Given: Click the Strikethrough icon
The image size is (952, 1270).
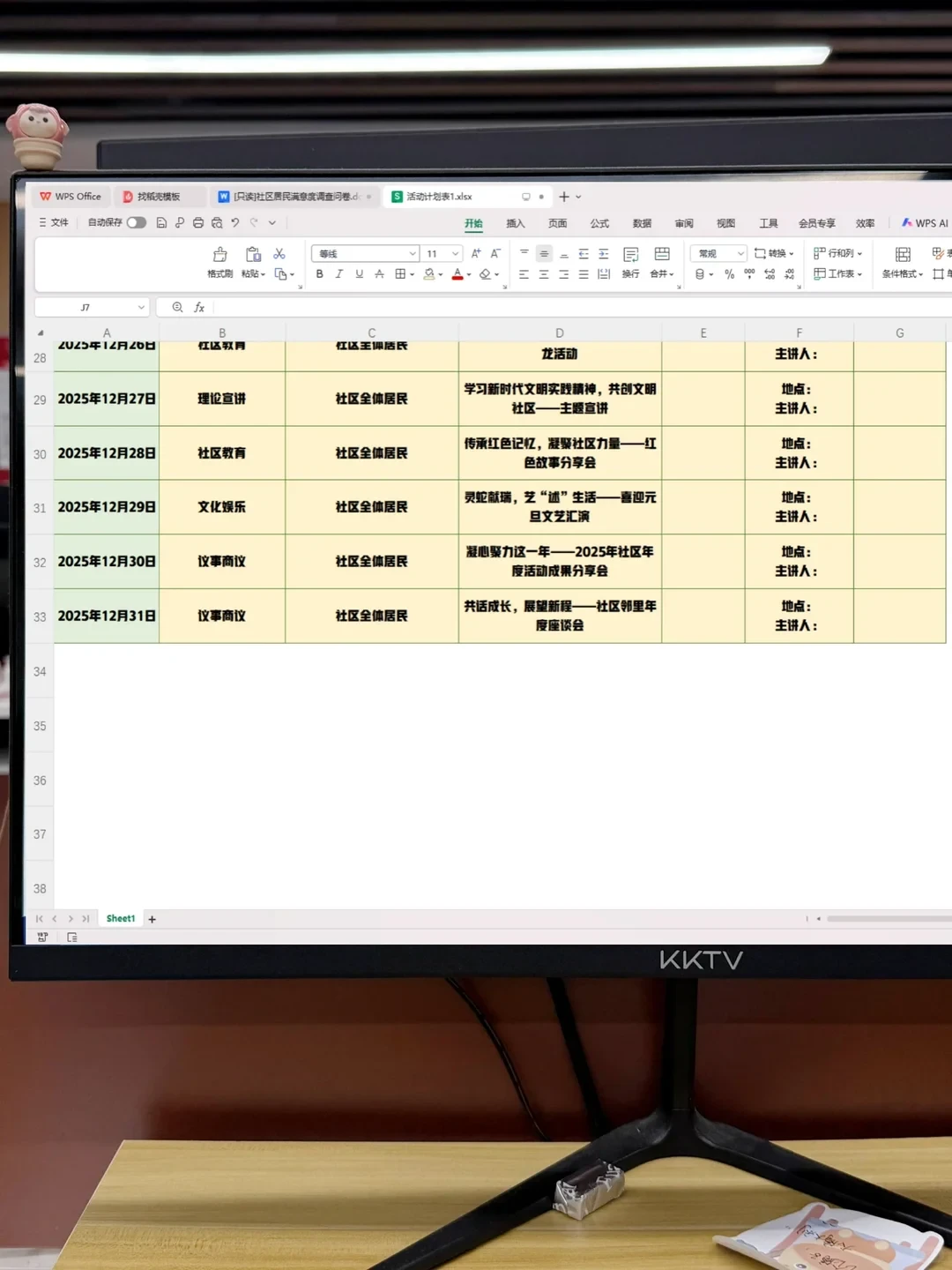Looking at the screenshot, I should (379, 274).
